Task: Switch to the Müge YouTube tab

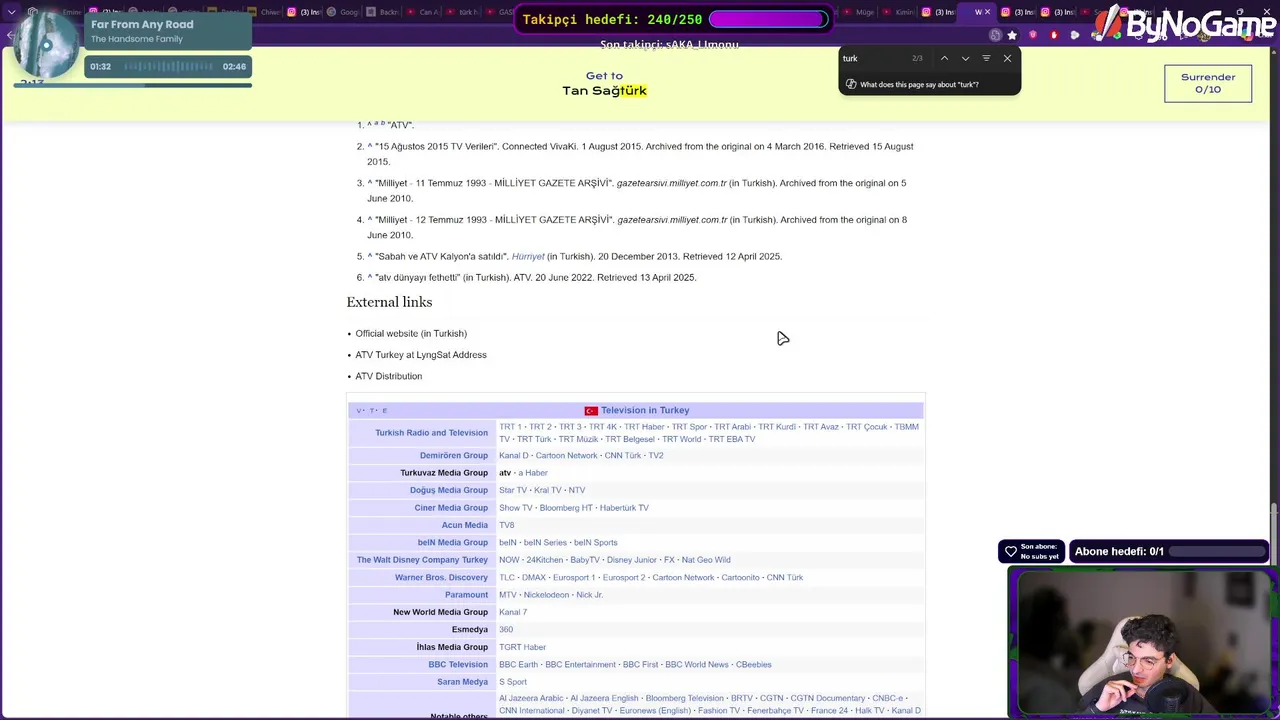Action: tap(861, 12)
